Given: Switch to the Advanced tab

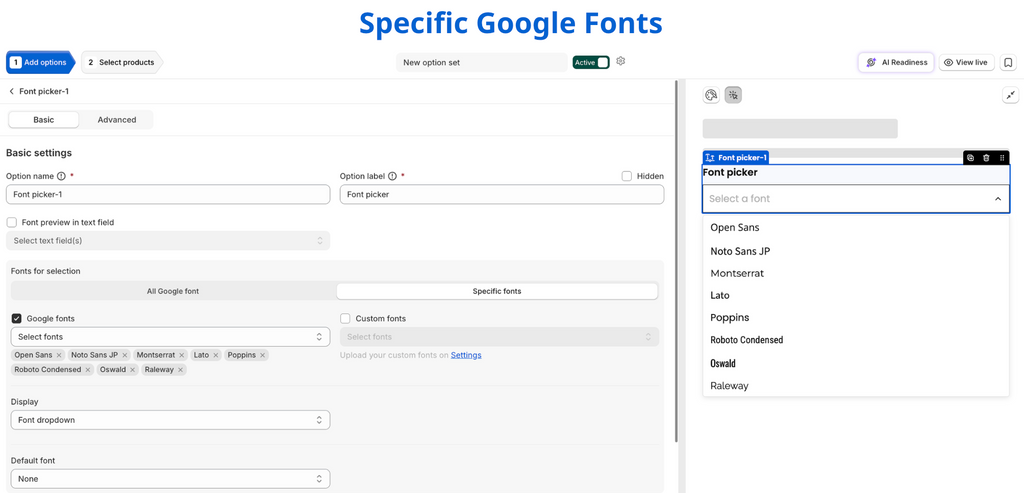Looking at the screenshot, I should coord(117,119).
